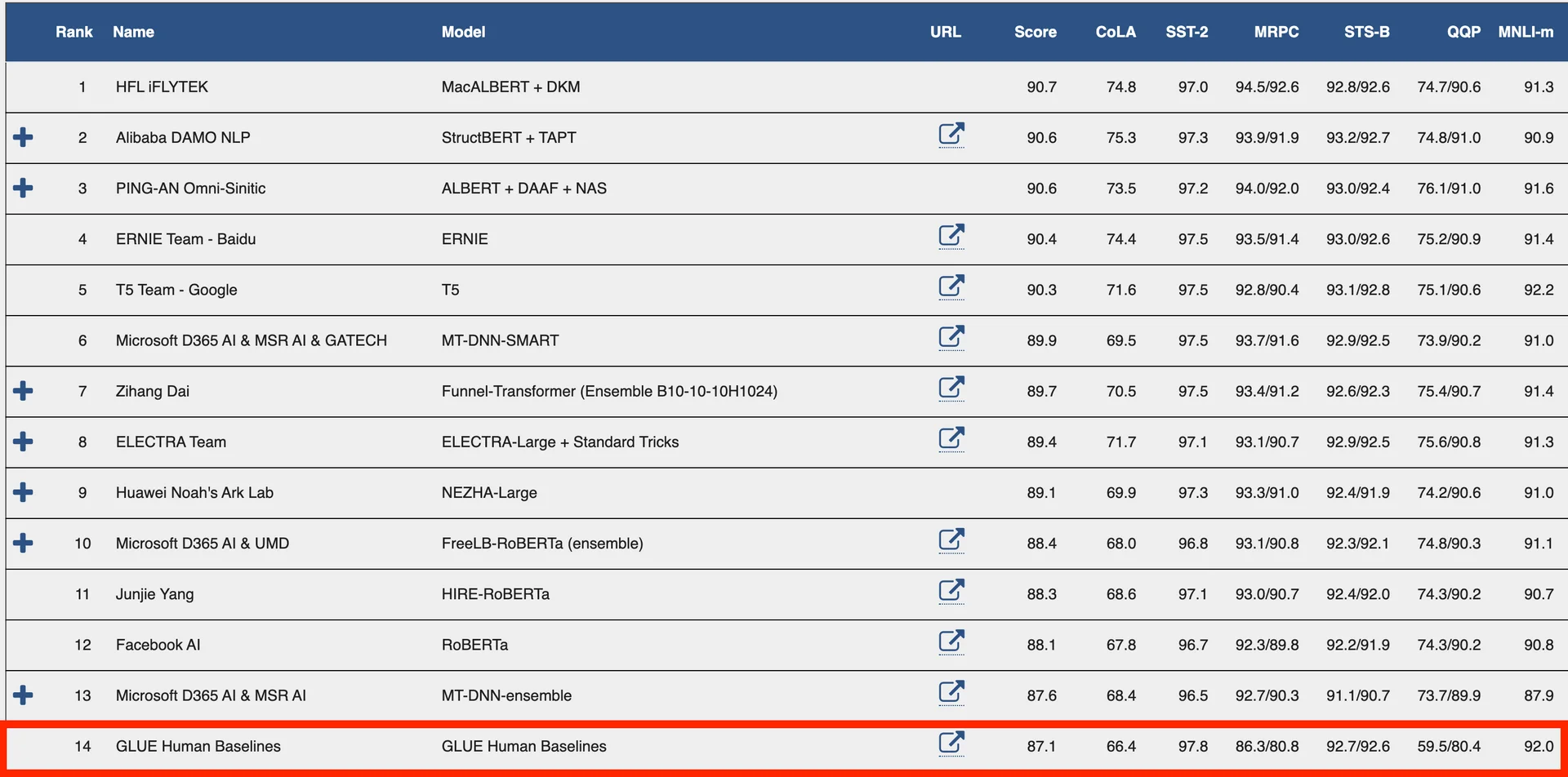Click the Score column header
The height and width of the screenshot is (777, 1568).
[x=1036, y=32]
